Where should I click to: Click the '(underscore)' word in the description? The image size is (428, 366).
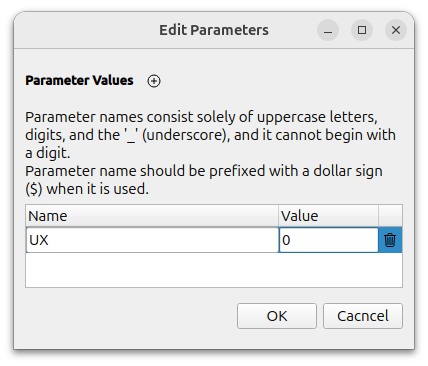pos(186,135)
